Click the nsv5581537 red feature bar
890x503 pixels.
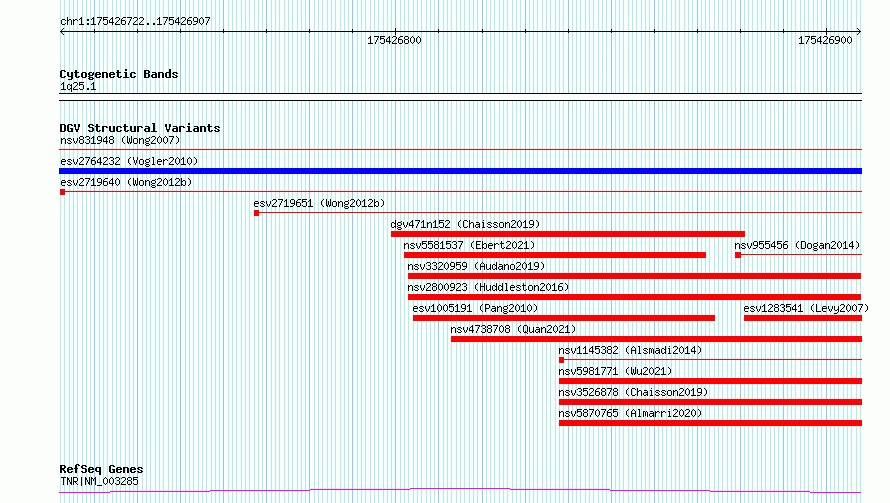coord(555,255)
